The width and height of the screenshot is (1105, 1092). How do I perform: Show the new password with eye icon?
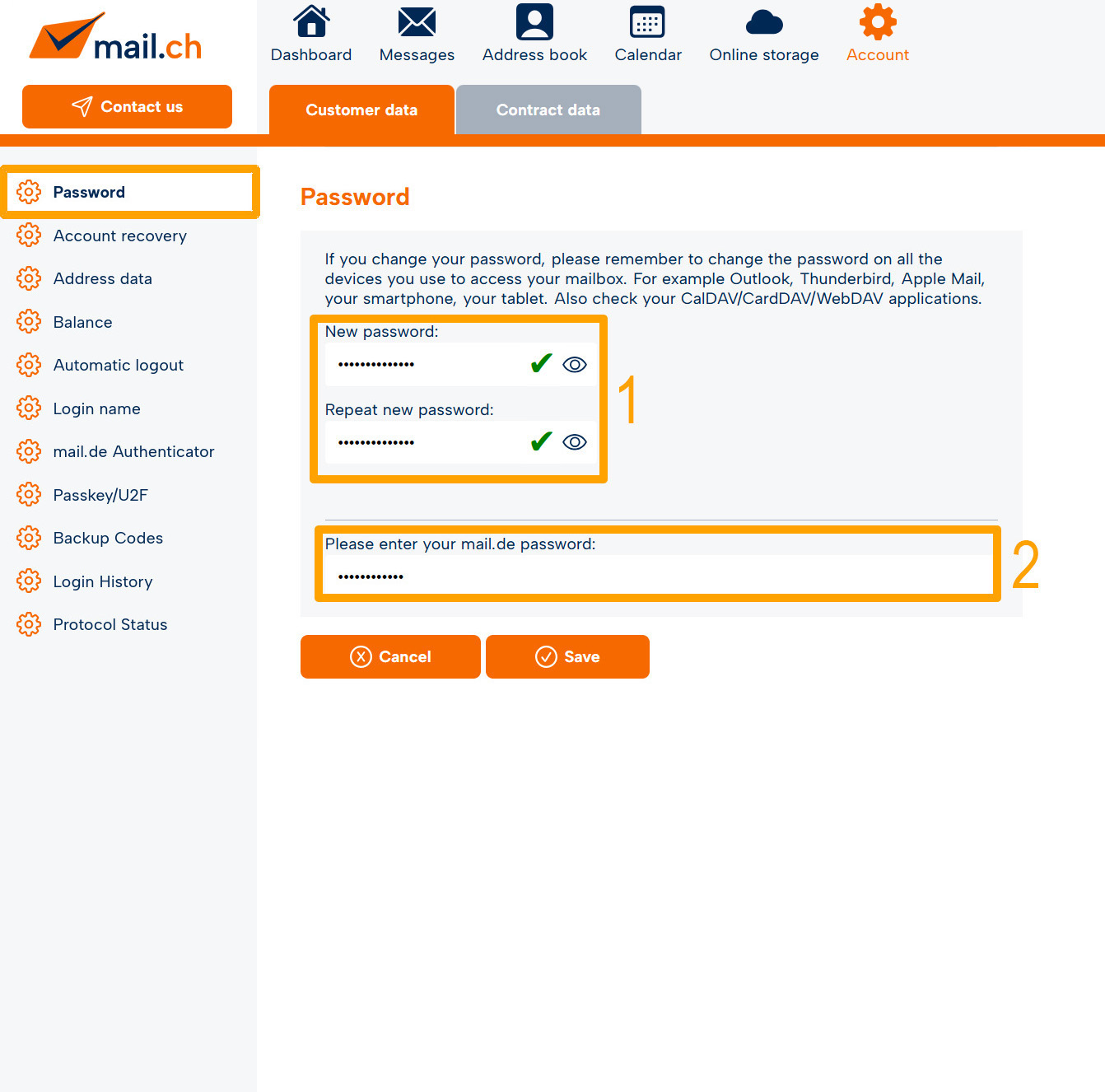(575, 364)
